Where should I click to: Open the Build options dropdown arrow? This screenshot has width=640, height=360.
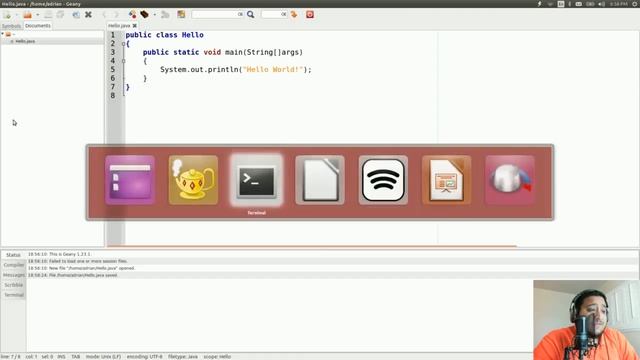point(154,15)
